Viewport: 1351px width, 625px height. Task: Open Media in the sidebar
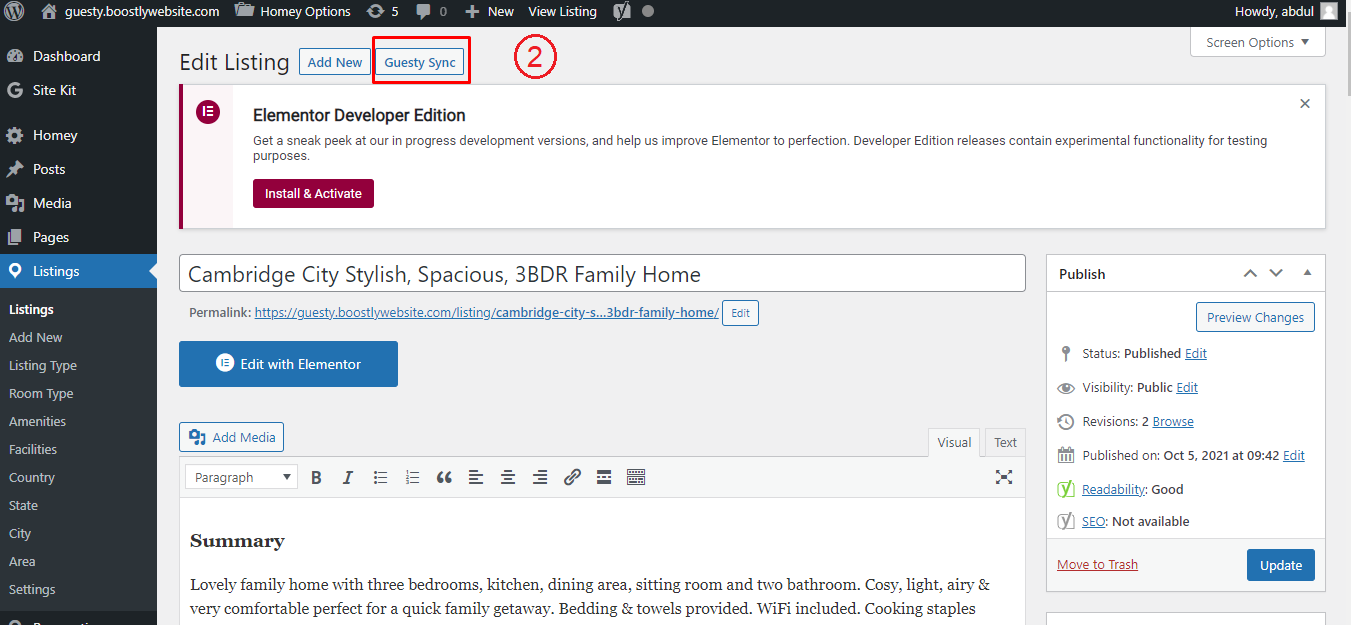[x=52, y=203]
